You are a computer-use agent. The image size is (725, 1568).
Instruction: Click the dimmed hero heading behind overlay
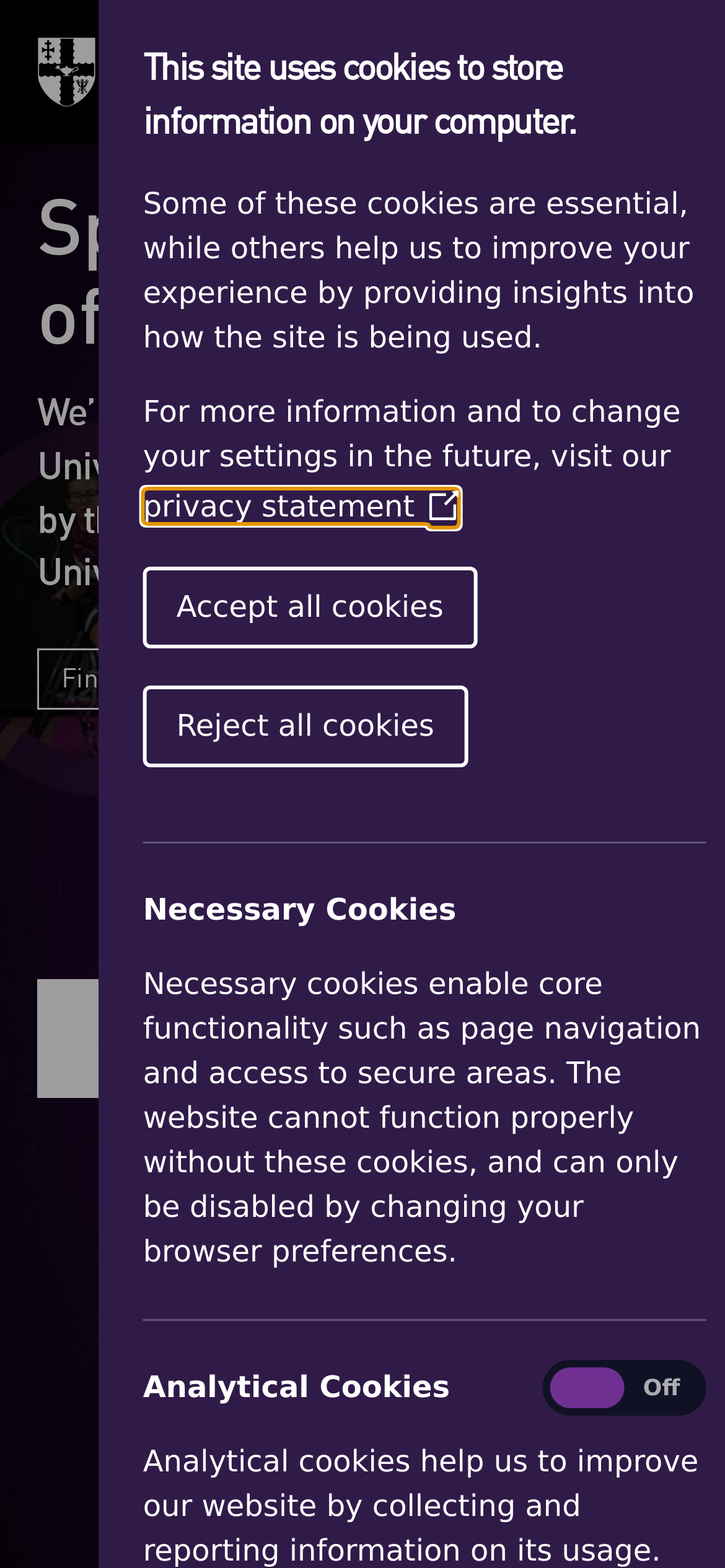69,273
